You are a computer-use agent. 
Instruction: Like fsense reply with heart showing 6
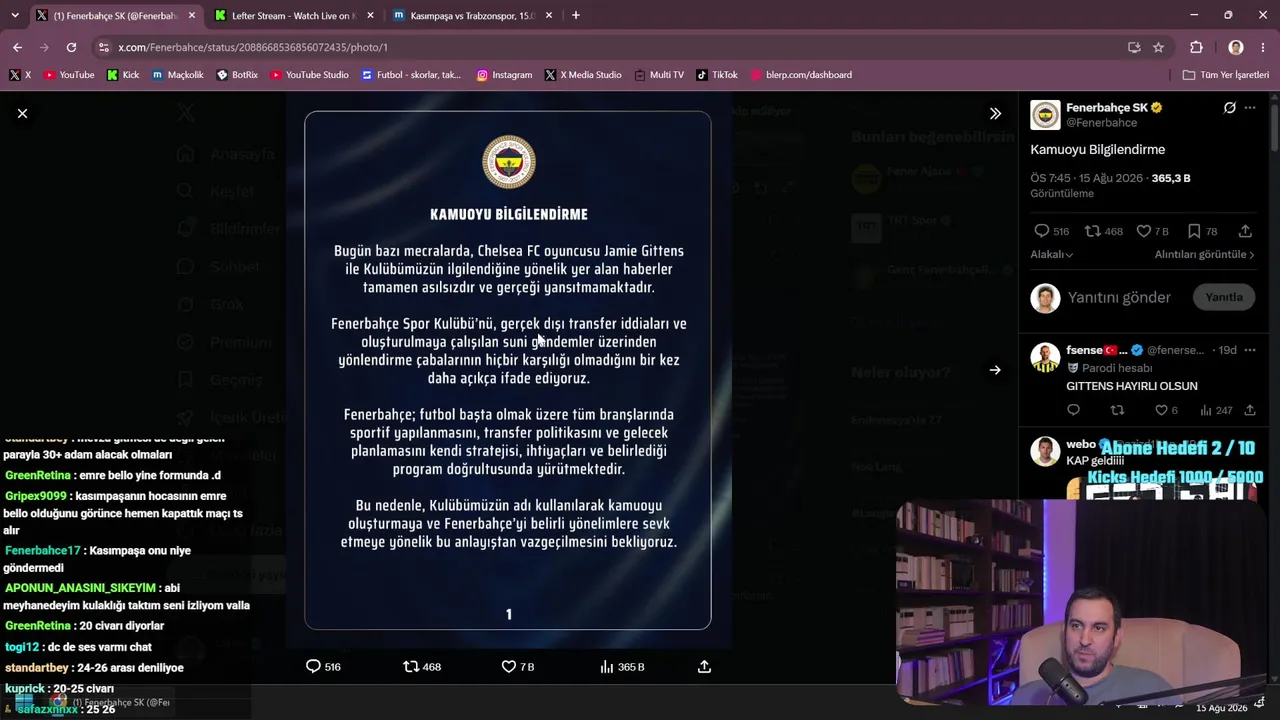coord(1161,410)
